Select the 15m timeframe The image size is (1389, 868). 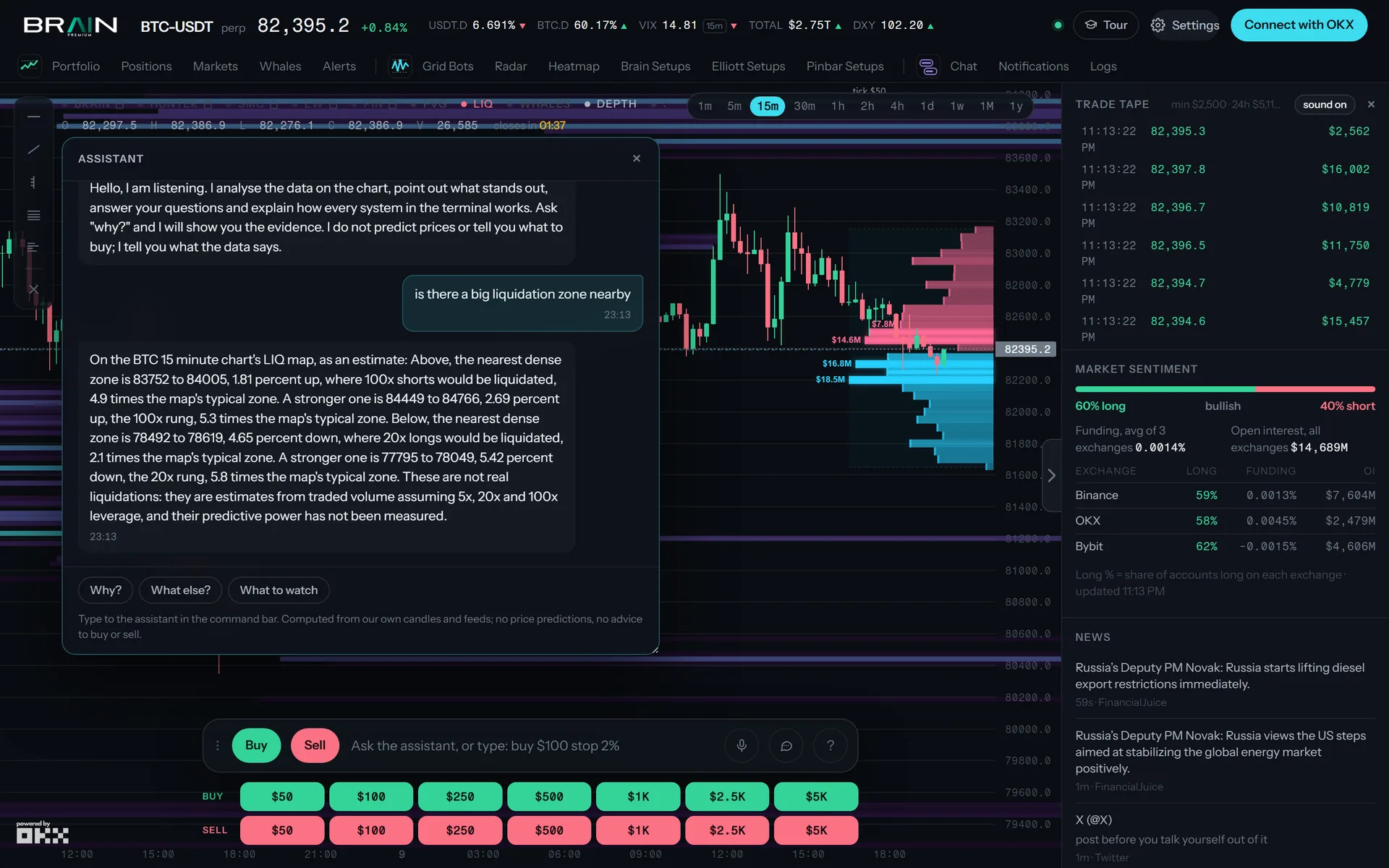coord(768,106)
